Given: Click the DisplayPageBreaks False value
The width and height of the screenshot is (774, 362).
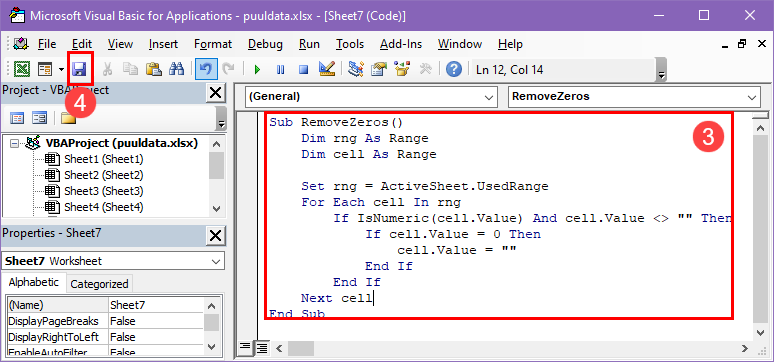Looking at the screenshot, I should click(x=155, y=321).
